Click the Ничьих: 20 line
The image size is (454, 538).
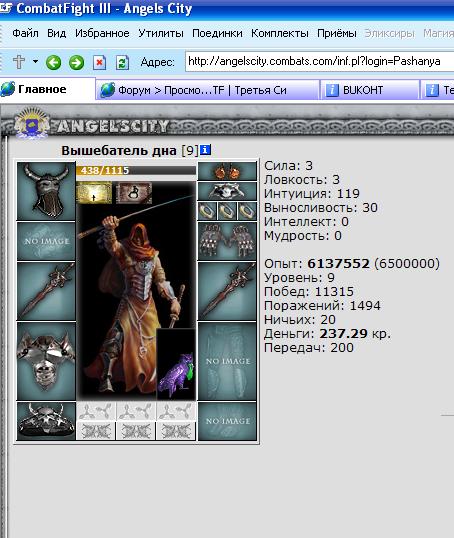300,320
